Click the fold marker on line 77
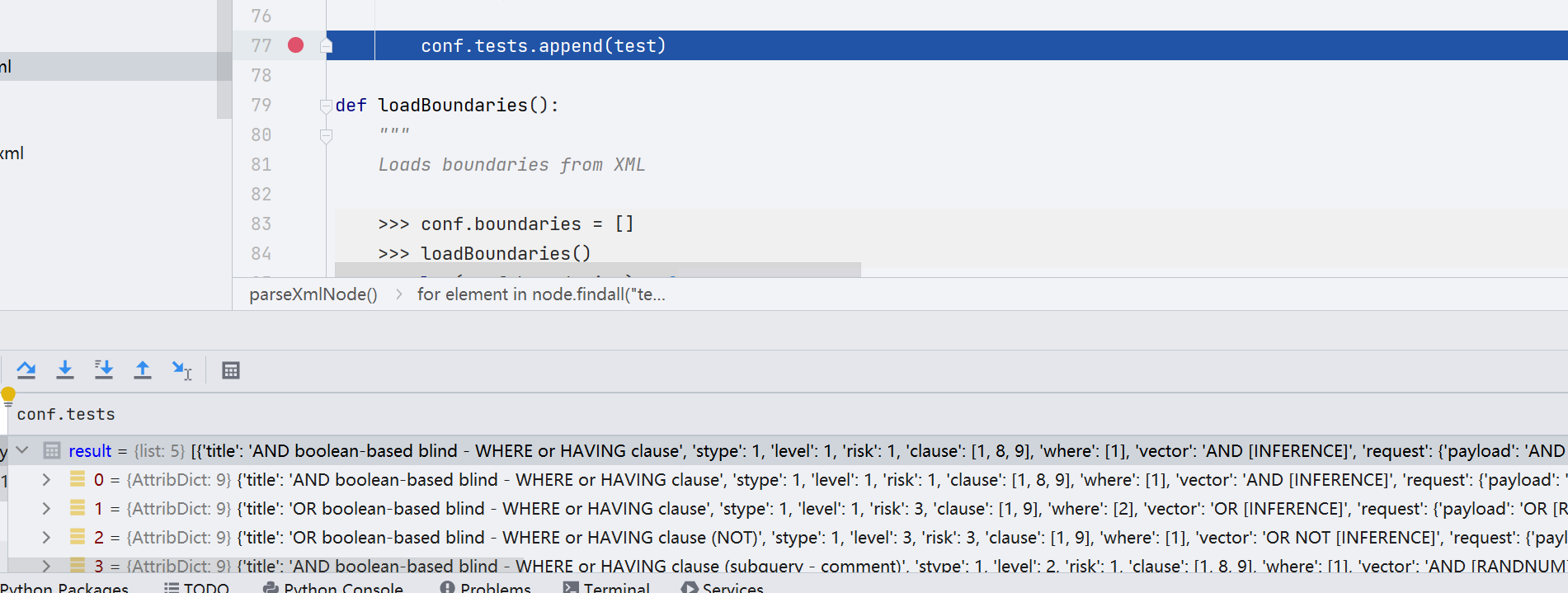The image size is (1568, 593). pyautogui.click(x=327, y=45)
